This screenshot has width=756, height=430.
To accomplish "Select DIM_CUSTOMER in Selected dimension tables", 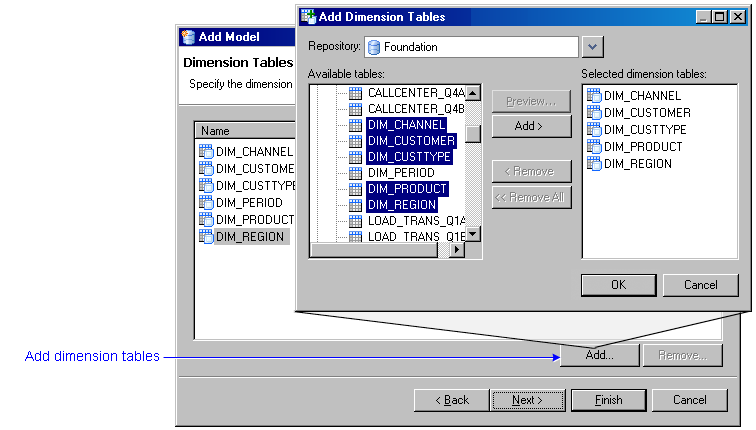I will point(646,113).
